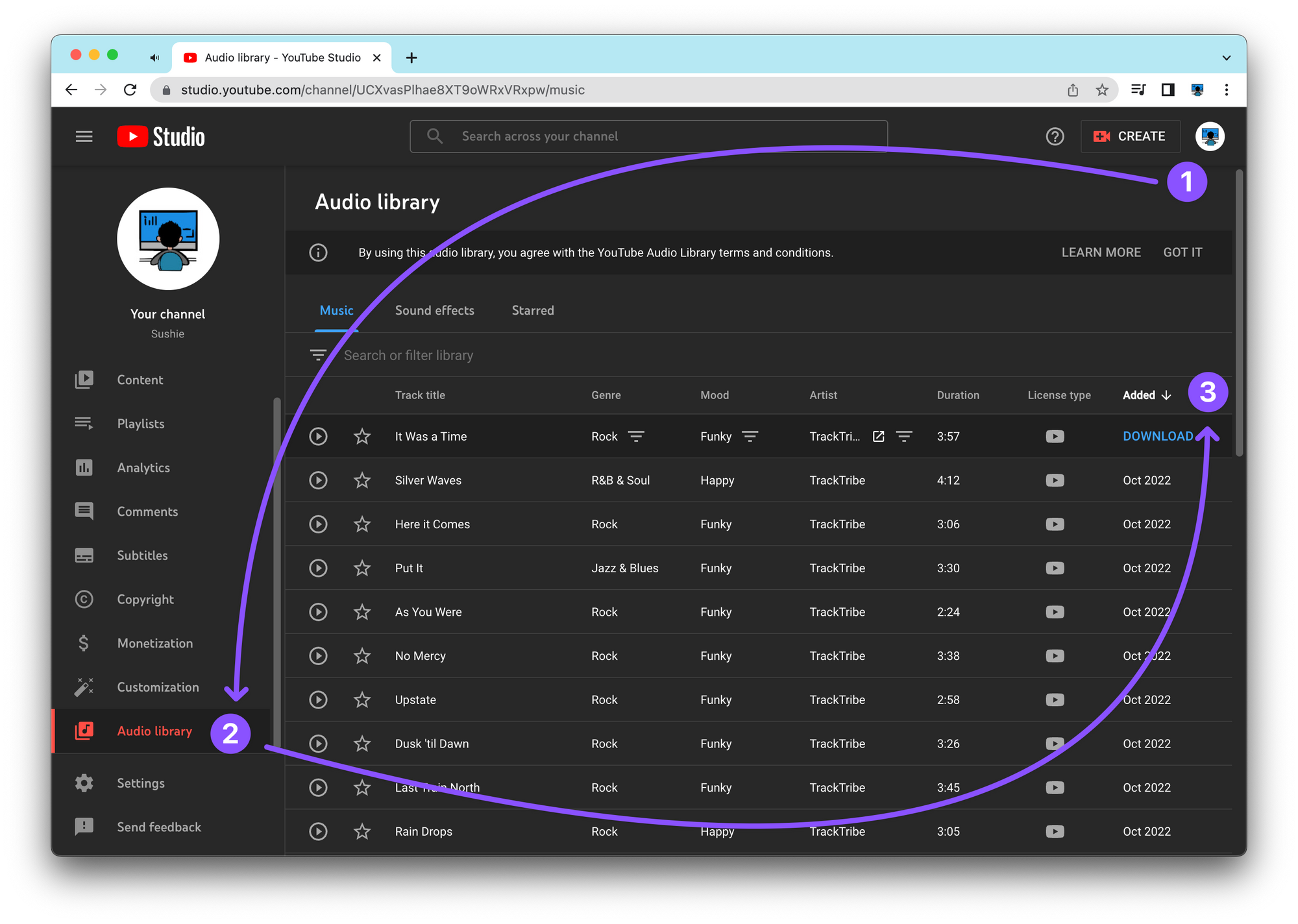The width and height of the screenshot is (1298, 924).
Task: Click YouTube license icon for Put It
Action: (1055, 568)
